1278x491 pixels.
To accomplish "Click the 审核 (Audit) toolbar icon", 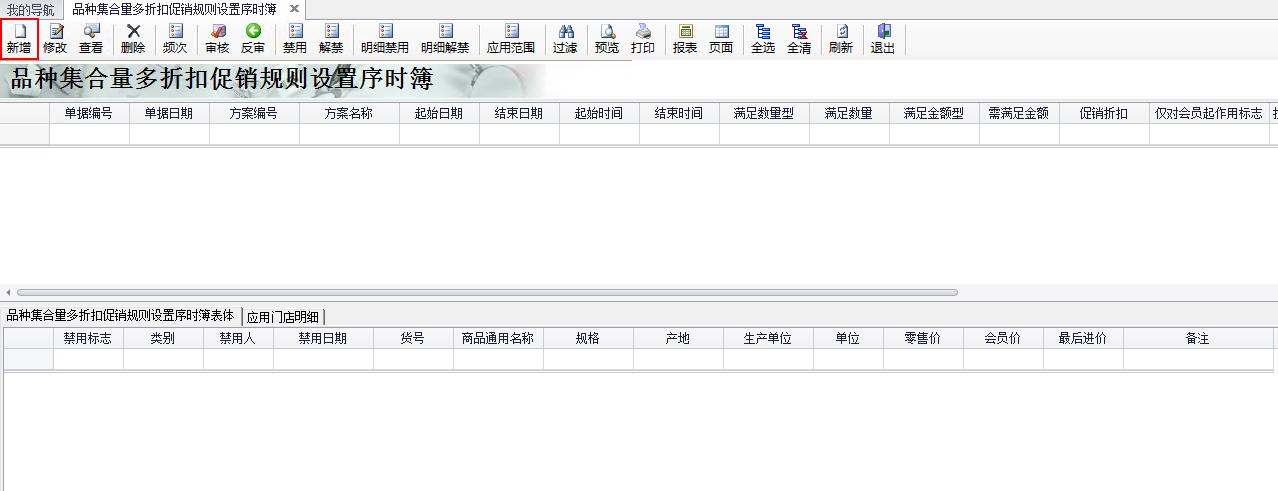I will pos(217,39).
